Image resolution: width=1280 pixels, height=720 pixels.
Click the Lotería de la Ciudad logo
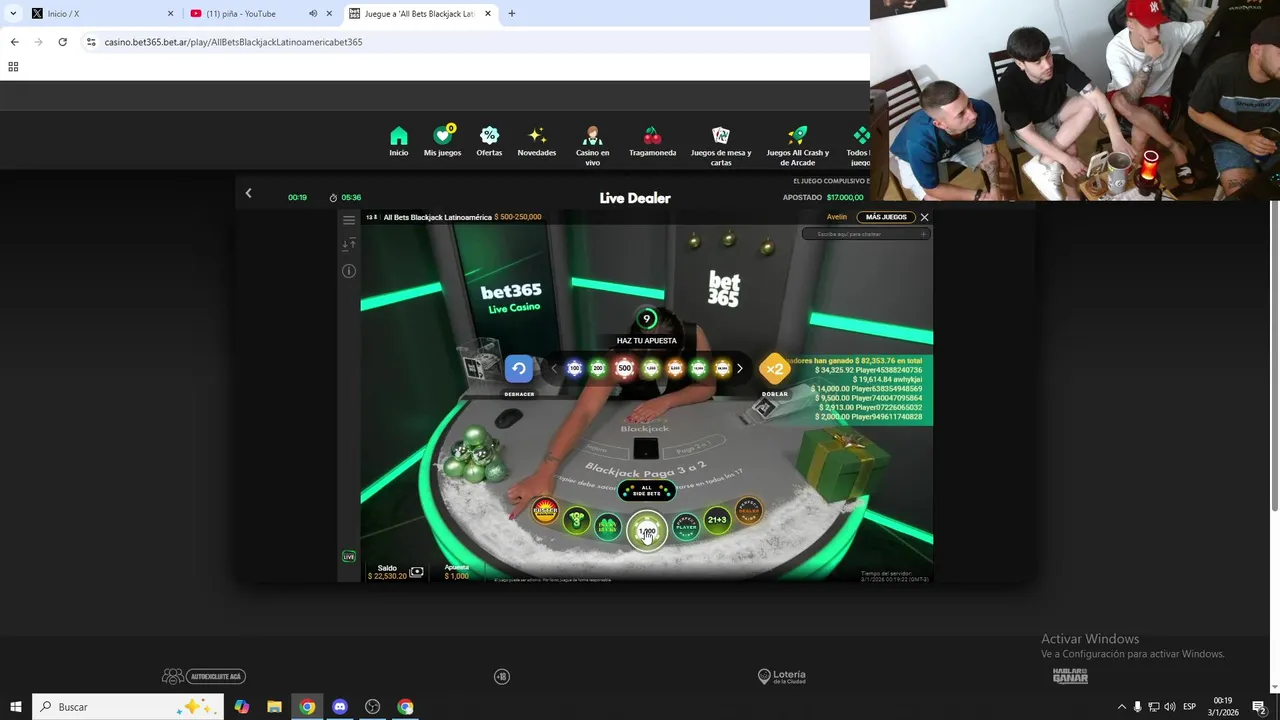coord(781,676)
